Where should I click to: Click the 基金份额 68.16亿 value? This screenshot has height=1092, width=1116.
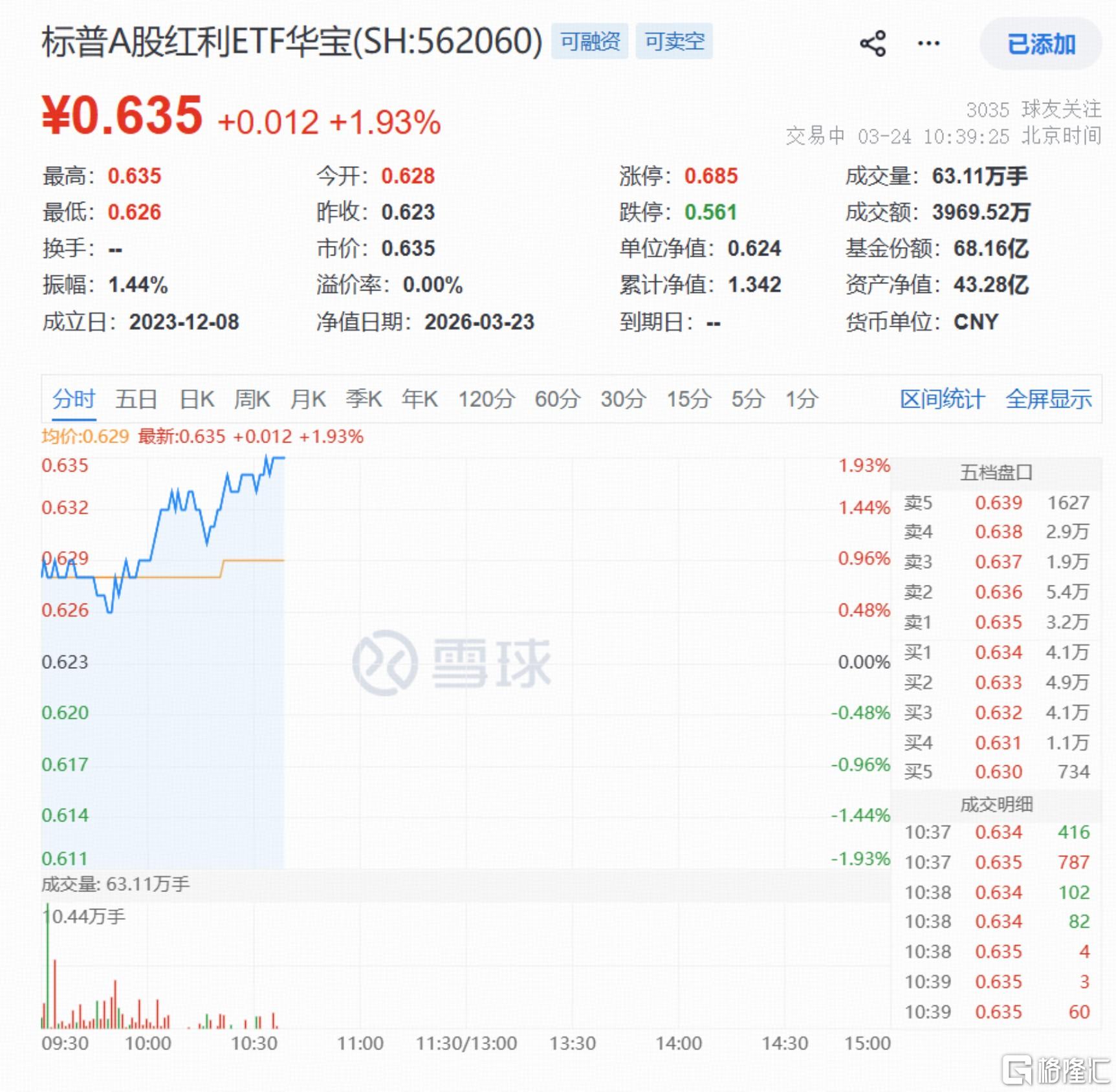coord(990,248)
